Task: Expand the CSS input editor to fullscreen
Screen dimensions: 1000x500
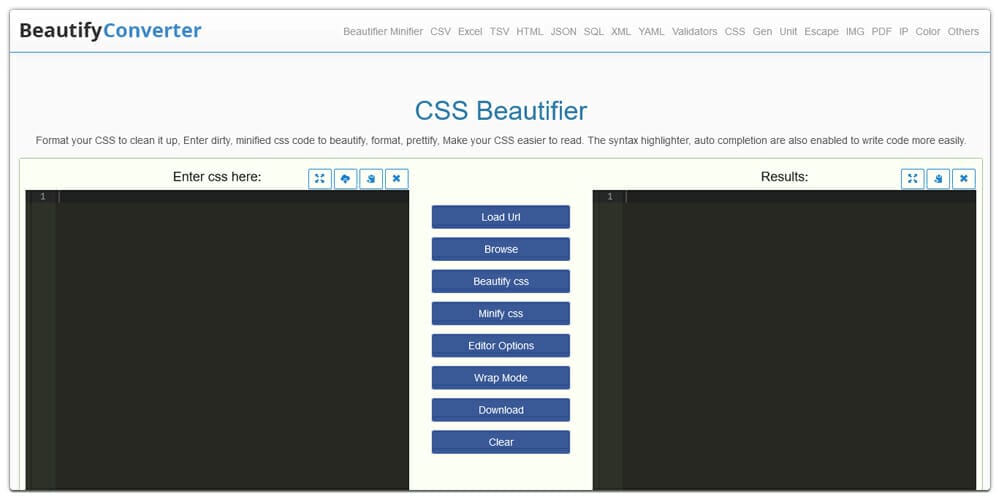Action: click(320, 179)
